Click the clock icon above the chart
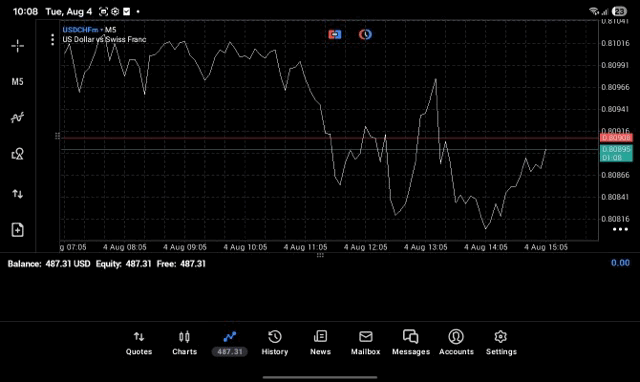Screen dimensions: 640x382 click(x=365, y=34)
